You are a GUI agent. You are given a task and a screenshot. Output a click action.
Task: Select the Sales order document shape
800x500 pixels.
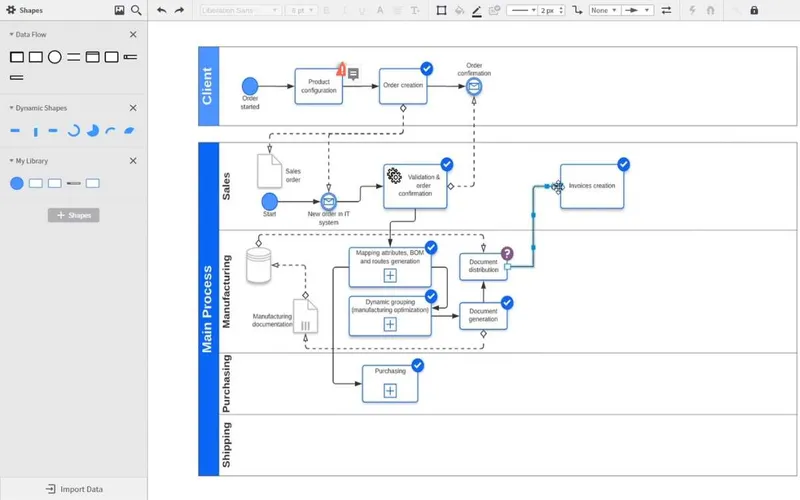pos(269,171)
